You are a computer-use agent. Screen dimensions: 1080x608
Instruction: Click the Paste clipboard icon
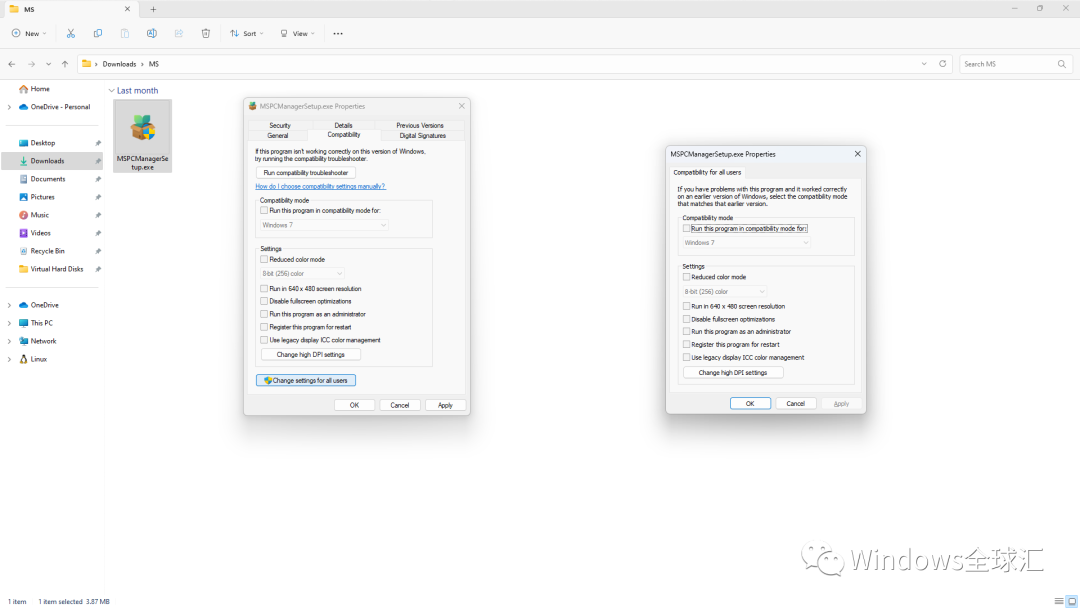click(125, 33)
